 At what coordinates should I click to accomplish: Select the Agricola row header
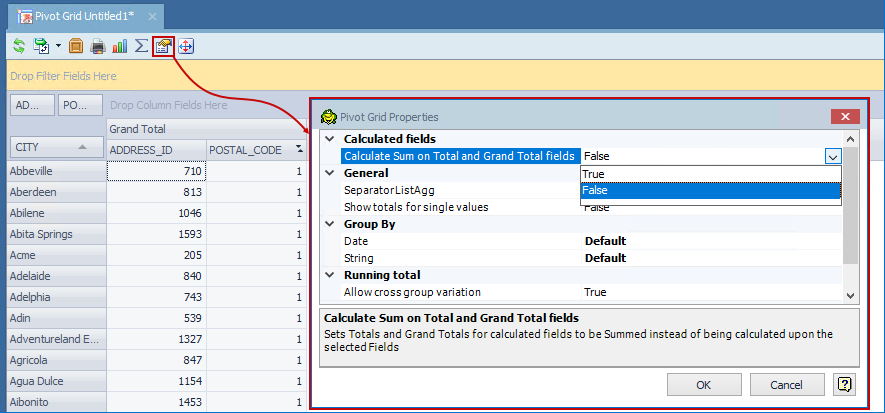56,360
